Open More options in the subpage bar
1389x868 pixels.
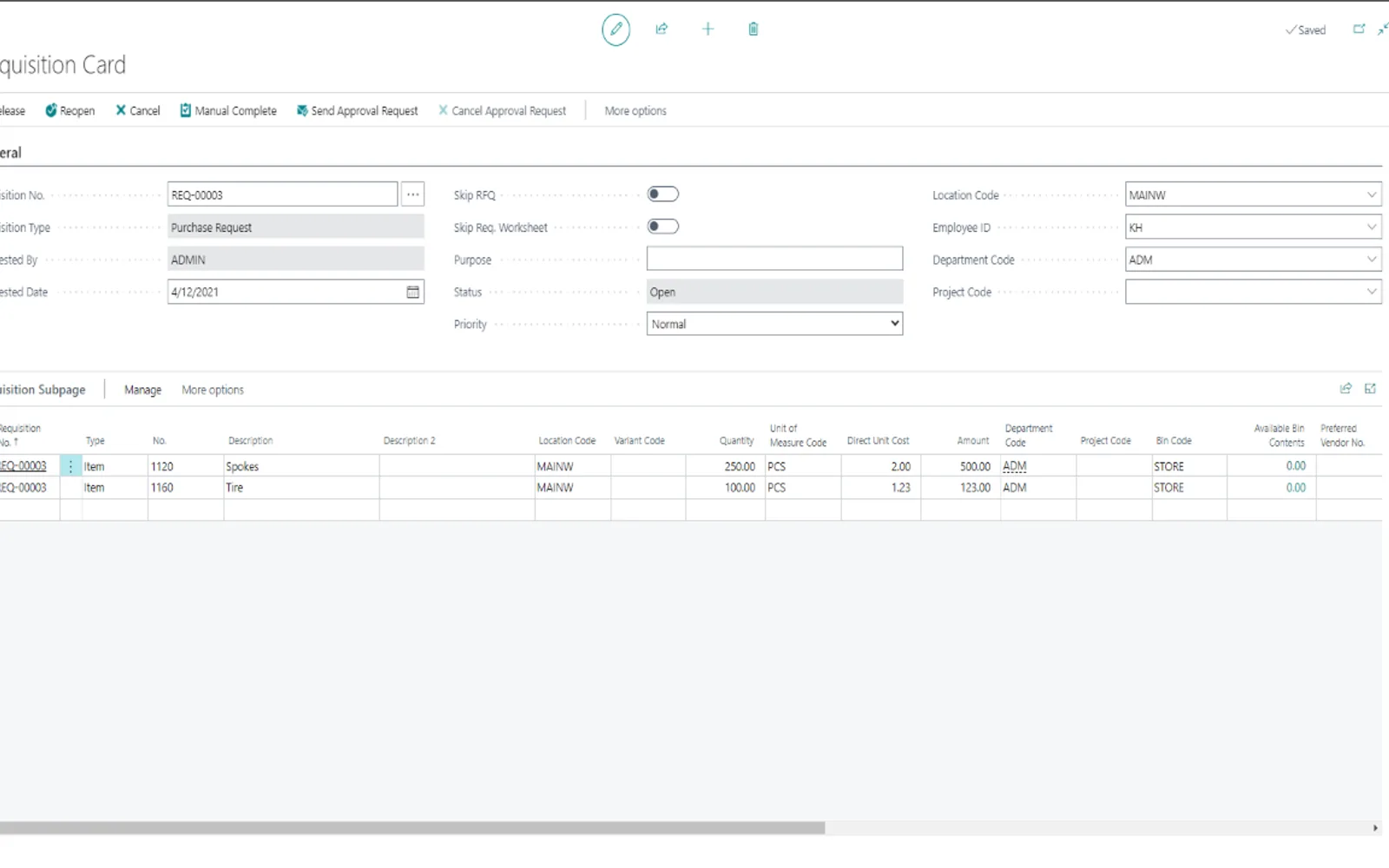(x=213, y=390)
